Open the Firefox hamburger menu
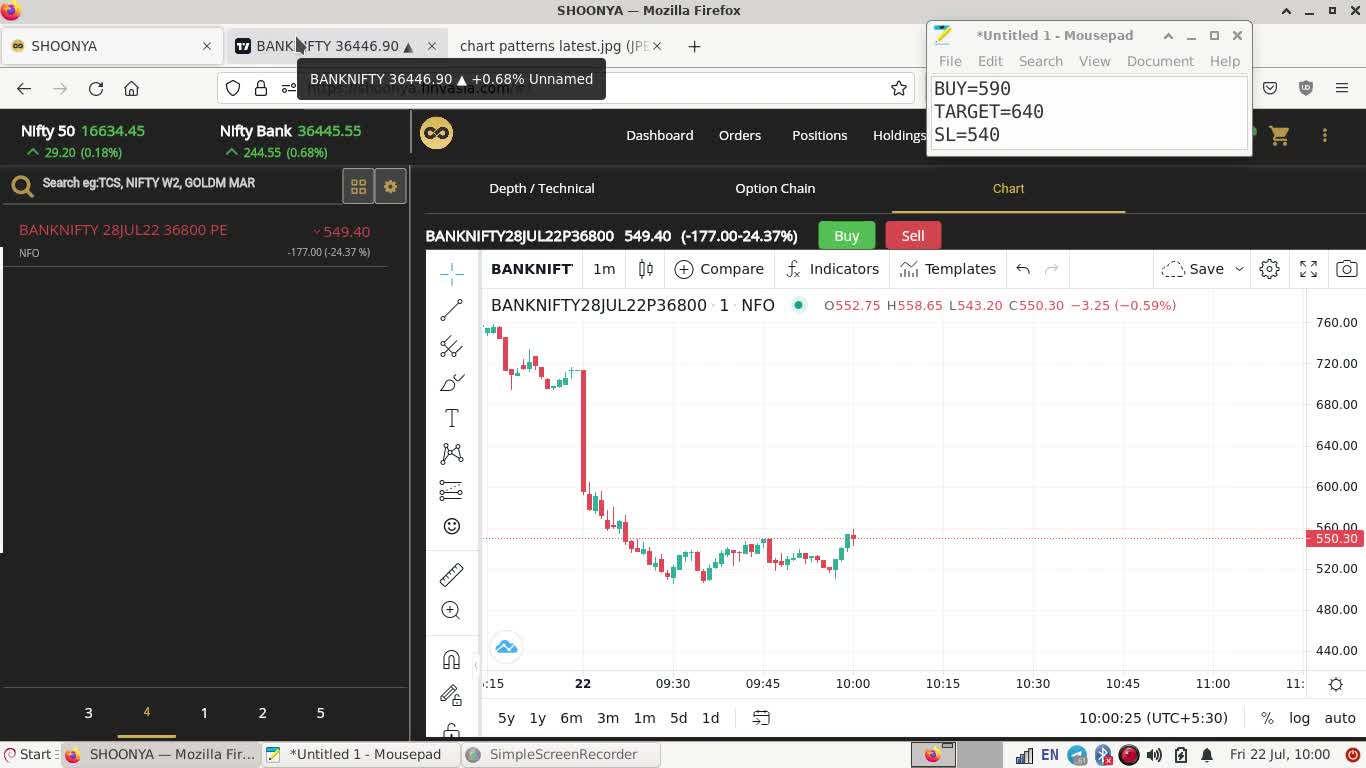This screenshot has width=1366, height=768. 1342,88
